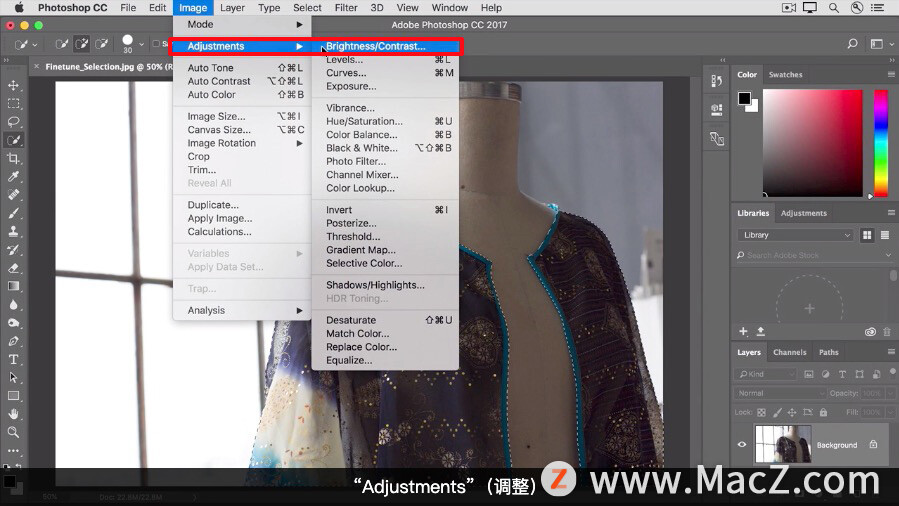Toggle adjustment layer filter in Layers panel
Screen dimensions: 899x506
826,374
